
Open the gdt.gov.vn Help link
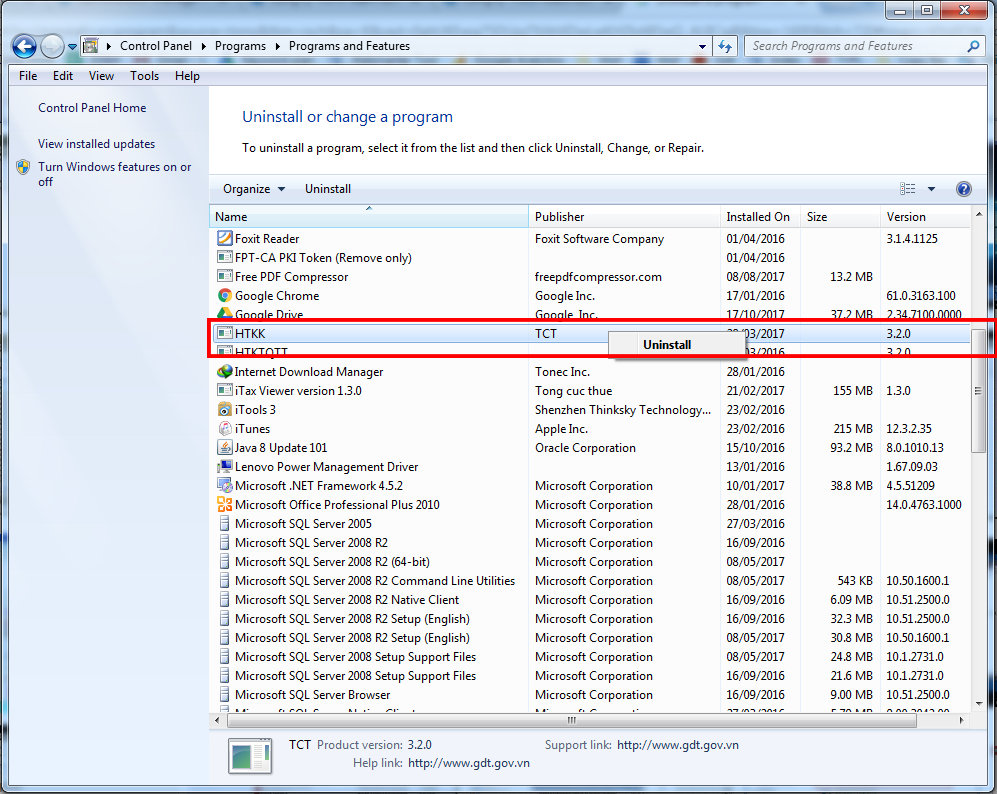click(469, 763)
